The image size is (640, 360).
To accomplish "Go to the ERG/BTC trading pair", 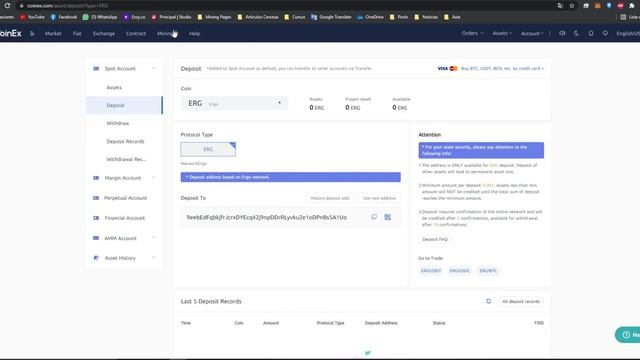I will point(488,271).
